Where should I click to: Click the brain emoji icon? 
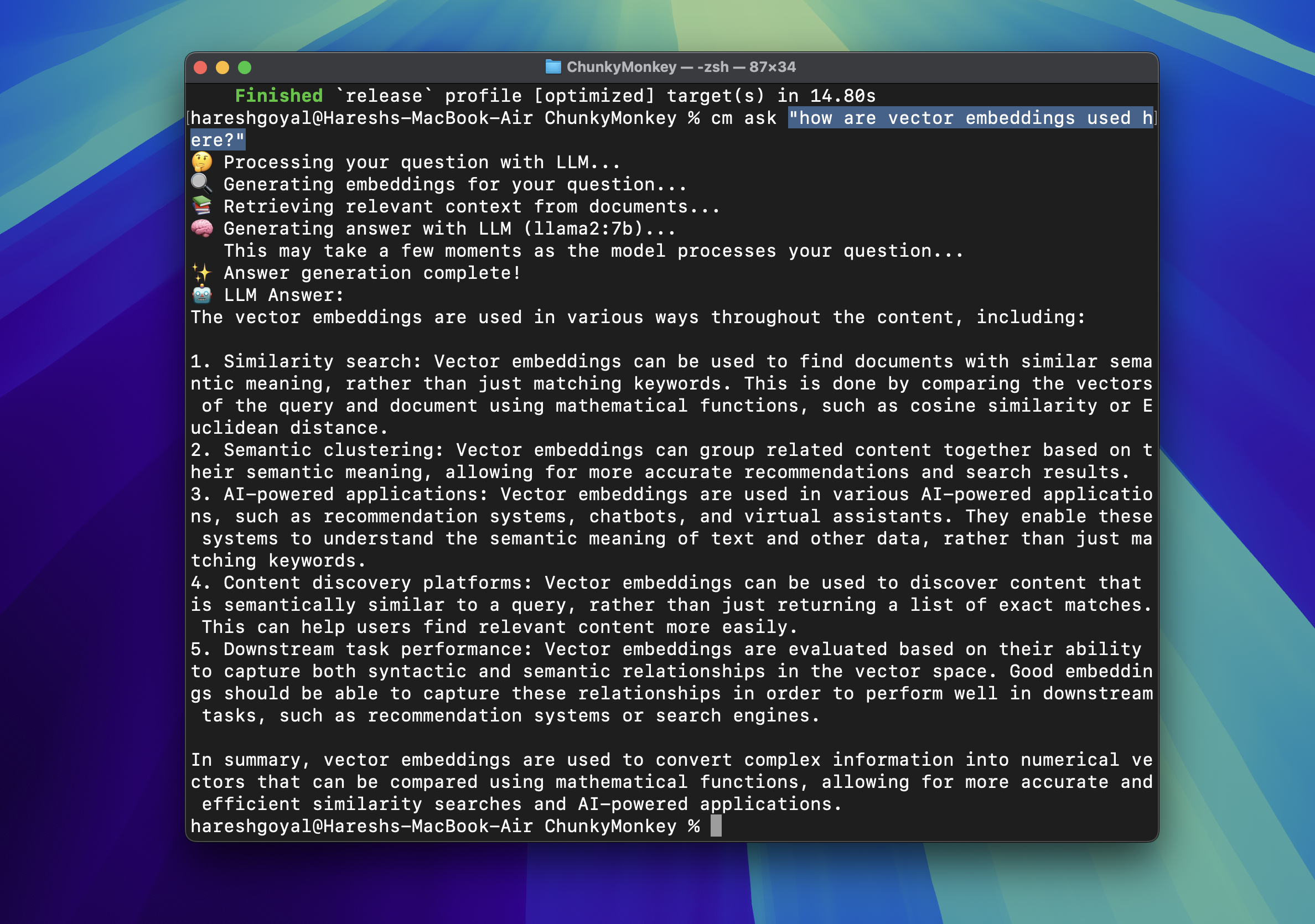tap(201, 229)
